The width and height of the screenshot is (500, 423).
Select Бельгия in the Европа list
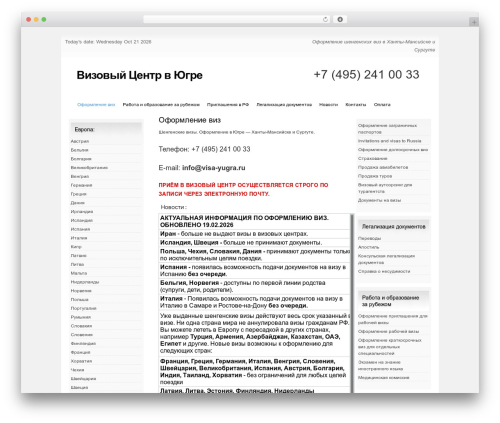(x=79, y=150)
